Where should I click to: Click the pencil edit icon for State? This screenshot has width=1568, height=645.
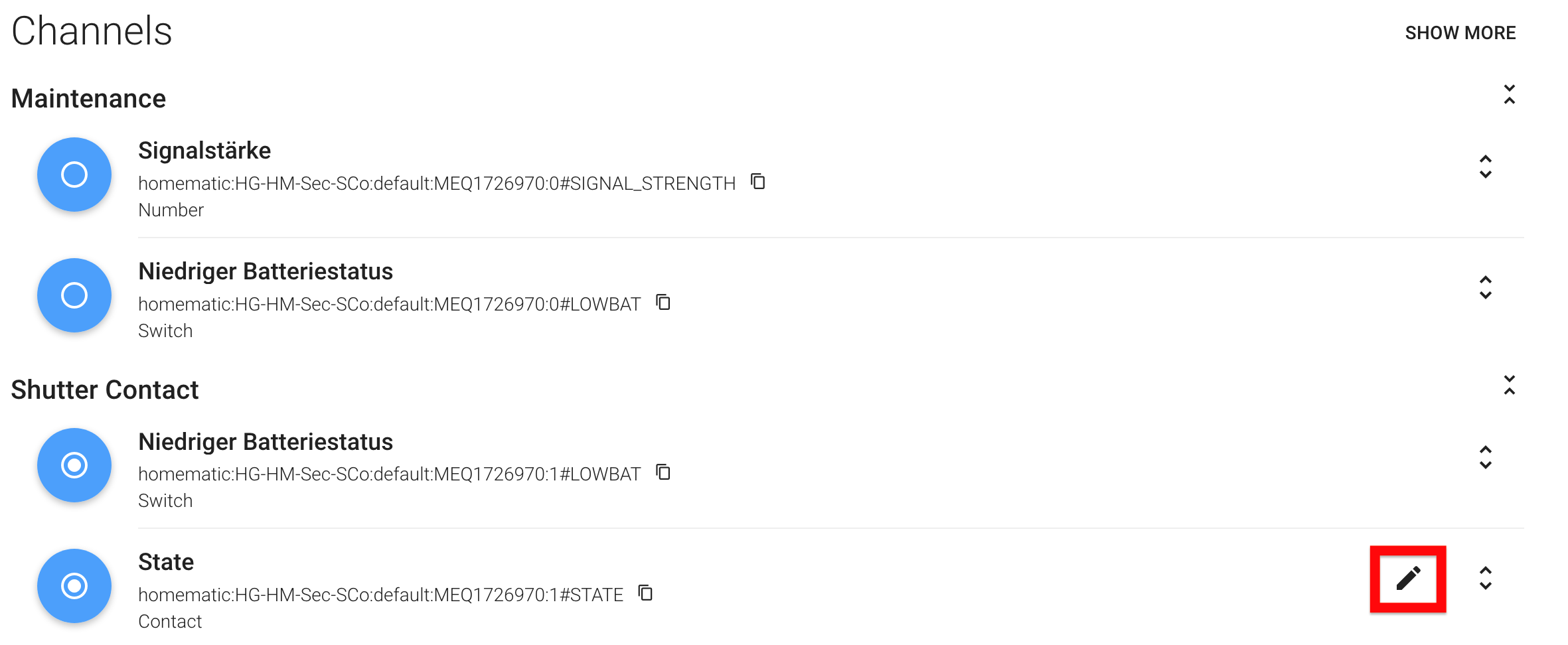point(1407,579)
